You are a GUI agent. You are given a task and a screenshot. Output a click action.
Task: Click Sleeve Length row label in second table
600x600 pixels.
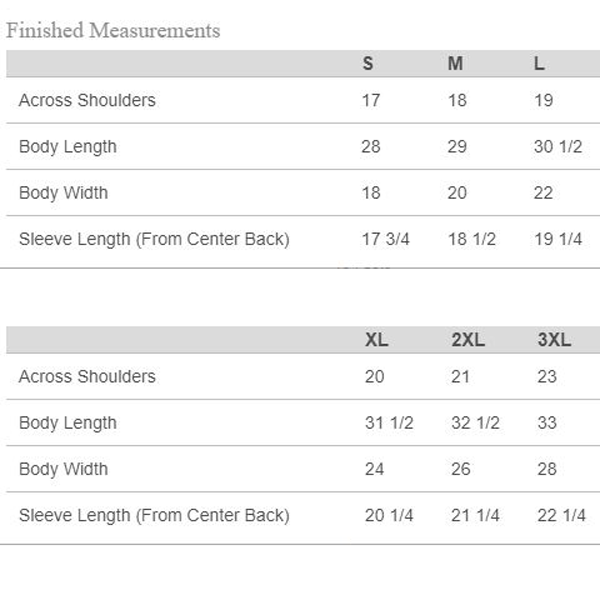point(154,515)
